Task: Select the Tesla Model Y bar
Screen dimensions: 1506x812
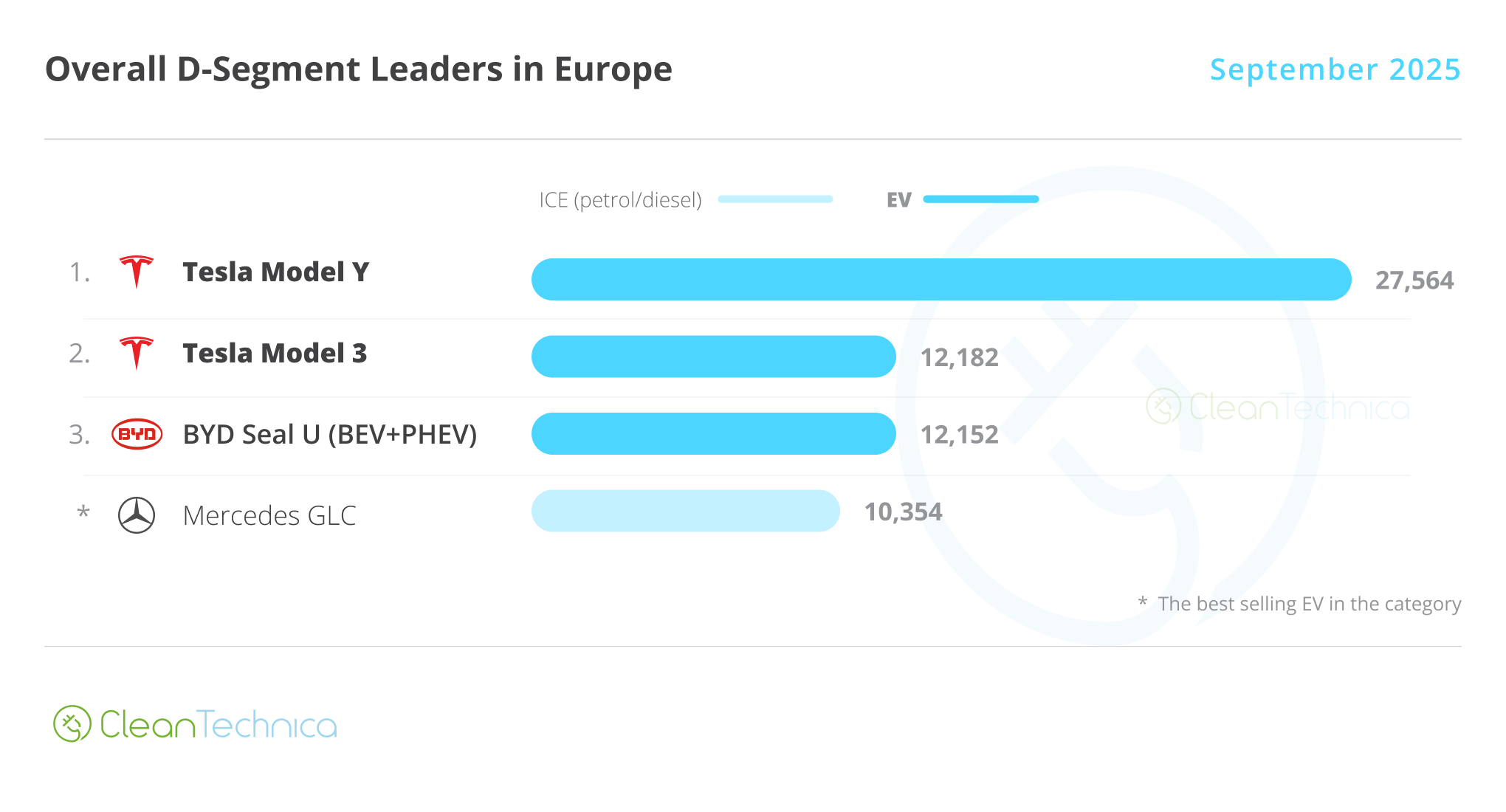Action: click(941, 280)
